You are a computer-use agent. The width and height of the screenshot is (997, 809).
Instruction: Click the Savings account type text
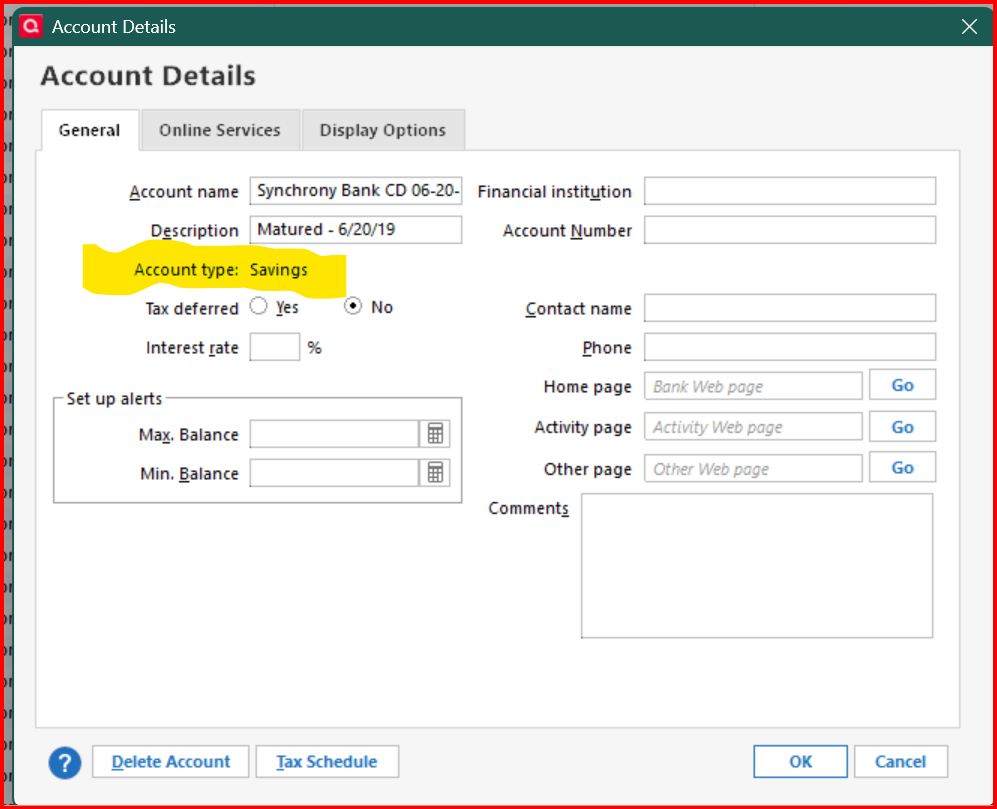click(x=278, y=270)
